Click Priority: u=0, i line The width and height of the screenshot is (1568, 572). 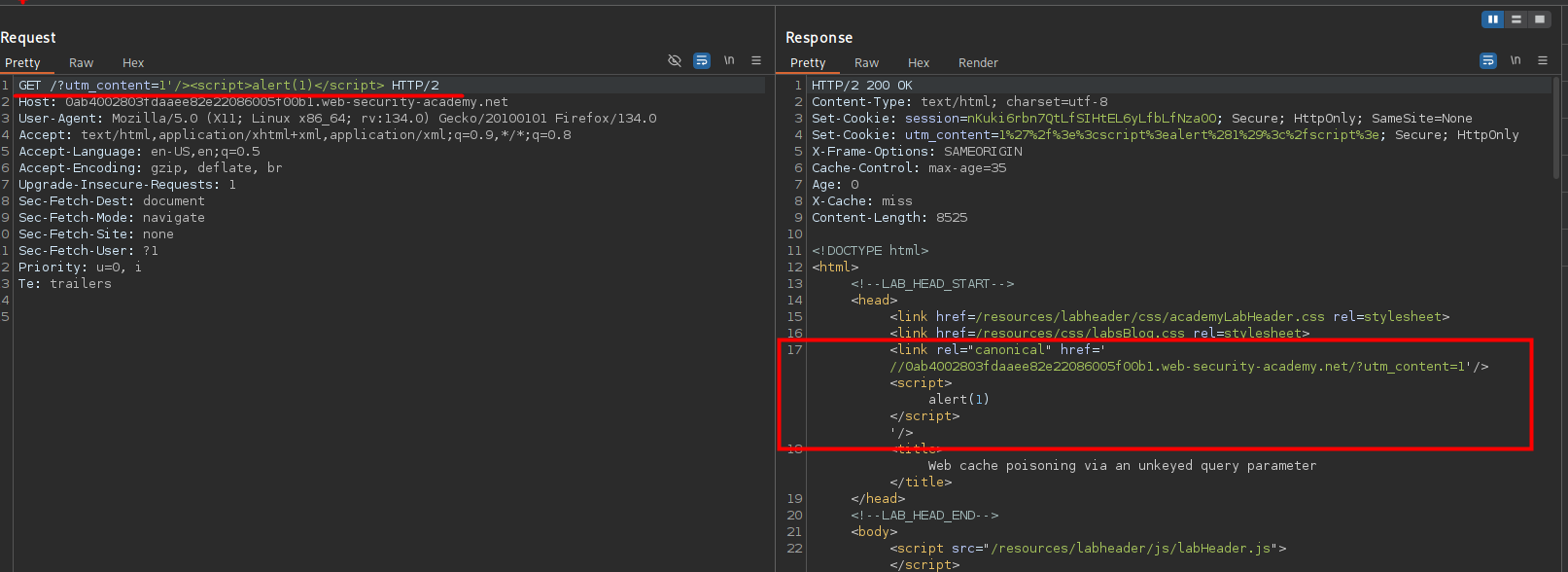[x=80, y=268]
